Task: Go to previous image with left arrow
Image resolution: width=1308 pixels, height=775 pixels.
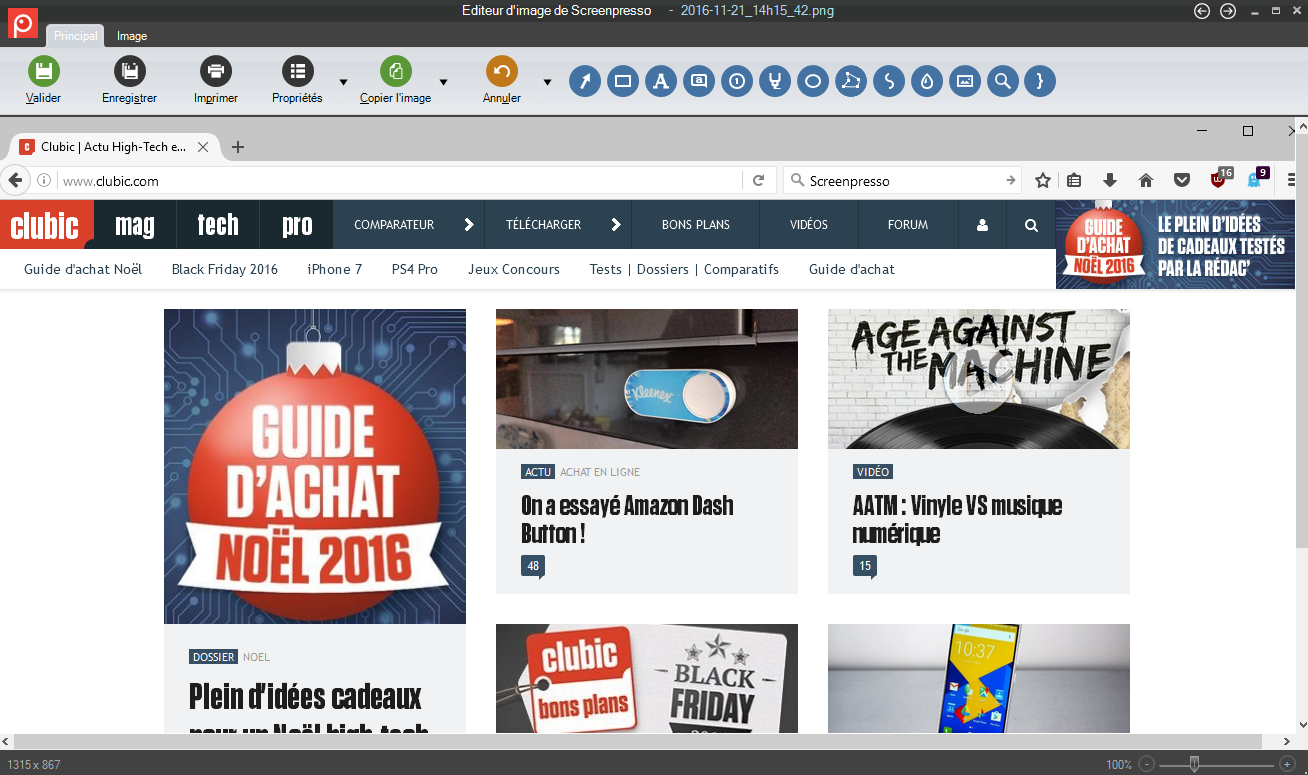Action: pyautogui.click(x=1203, y=11)
